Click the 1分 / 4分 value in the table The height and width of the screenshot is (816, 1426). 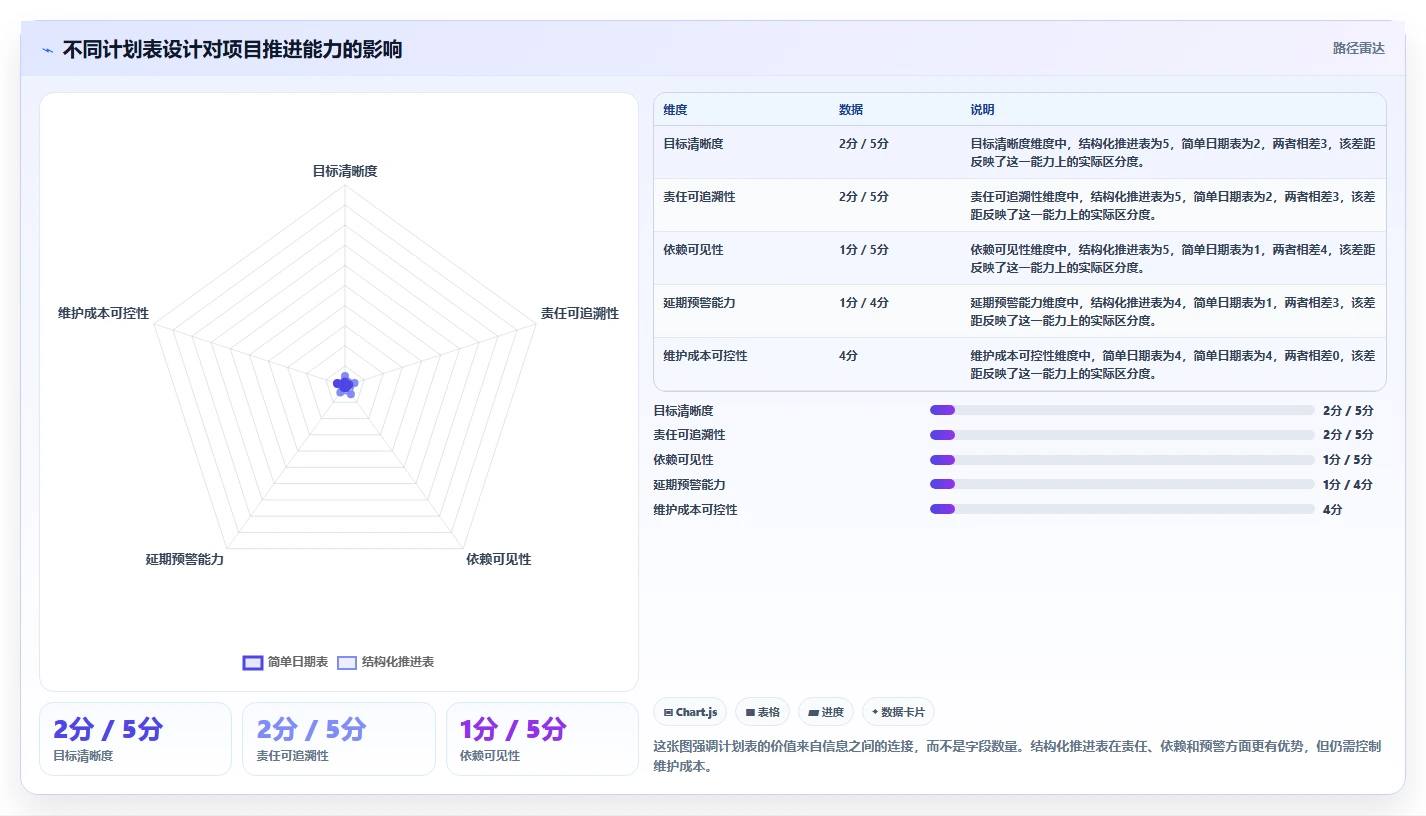coord(864,303)
